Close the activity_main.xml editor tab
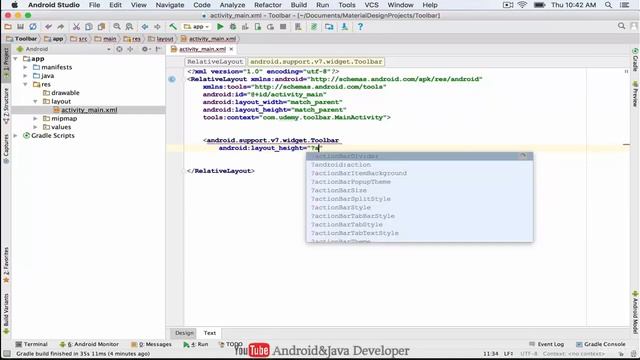 (x=231, y=49)
